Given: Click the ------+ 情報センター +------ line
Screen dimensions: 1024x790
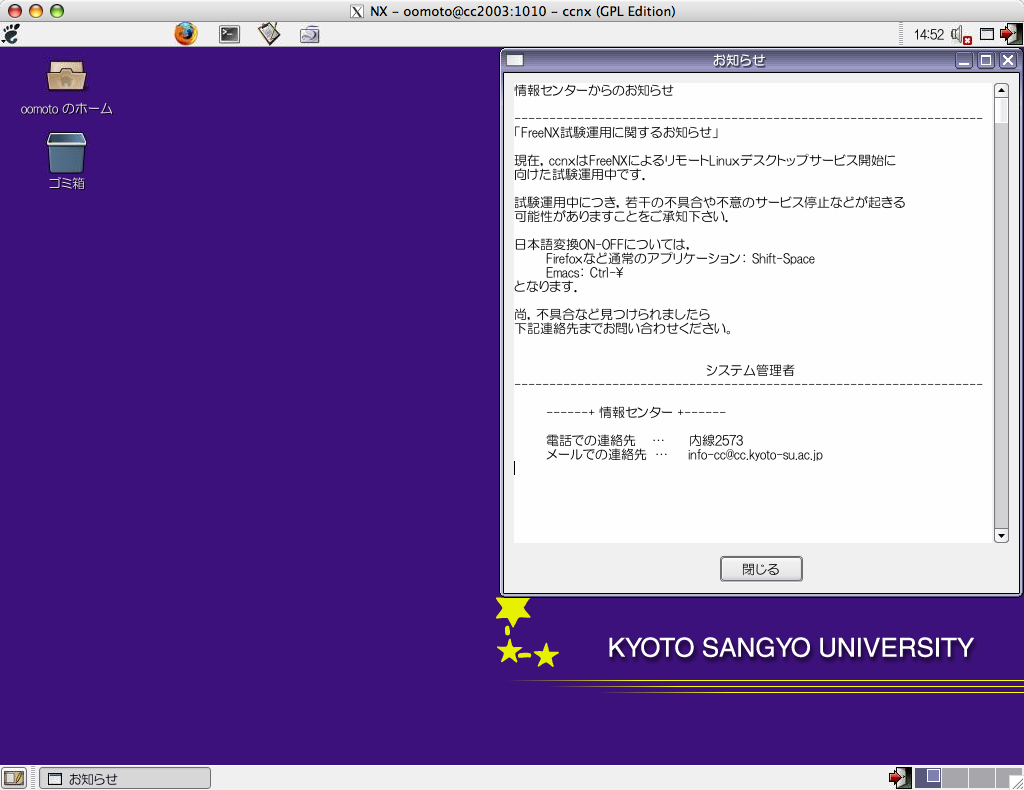Looking at the screenshot, I should pyautogui.click(x=636, y=413).
